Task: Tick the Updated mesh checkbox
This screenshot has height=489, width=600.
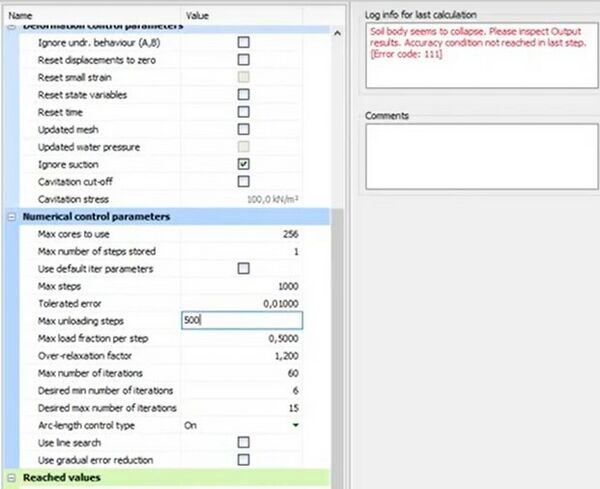Action: (243, 129)
